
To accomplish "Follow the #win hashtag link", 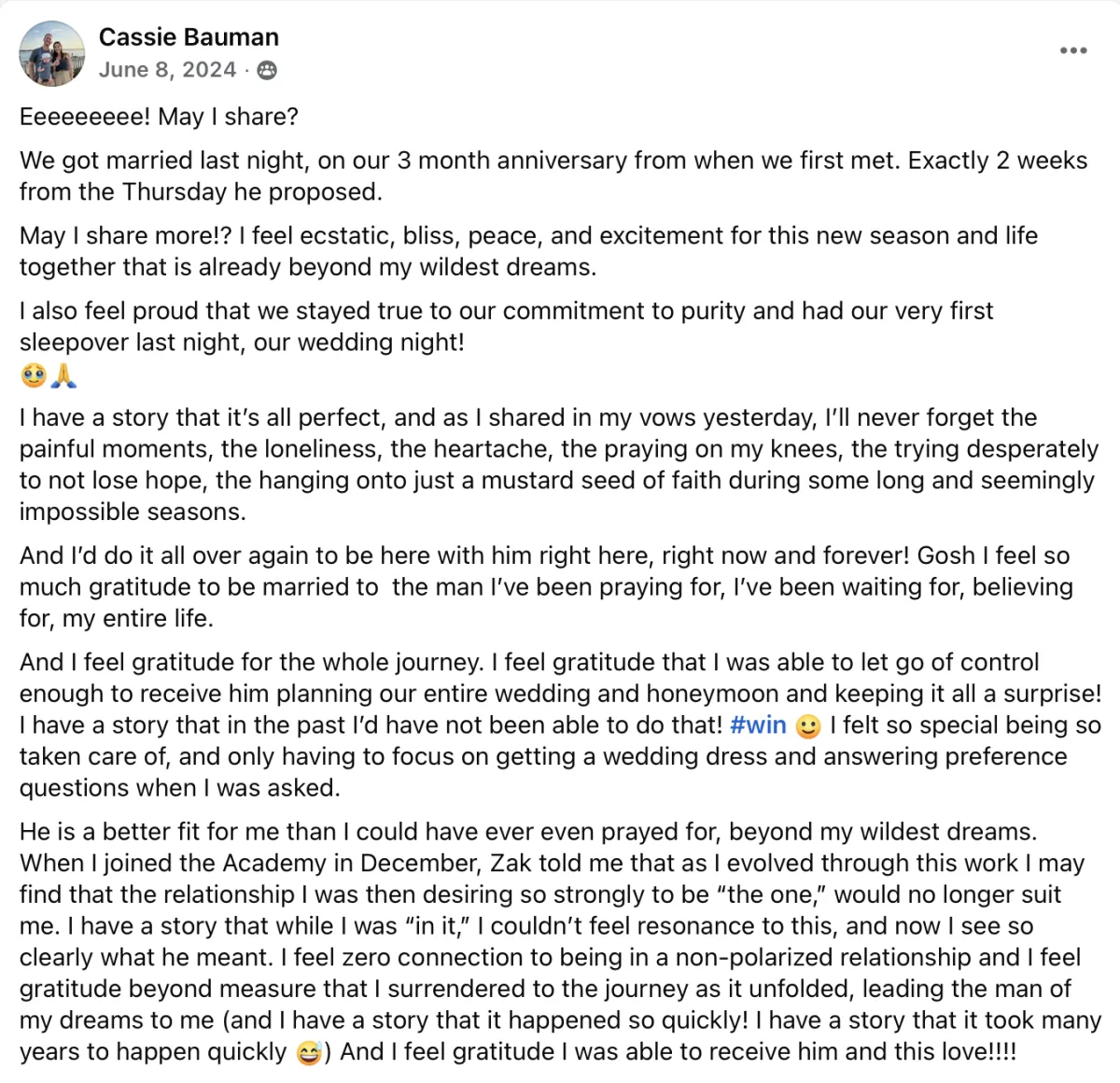I will [x=759, y=725].
